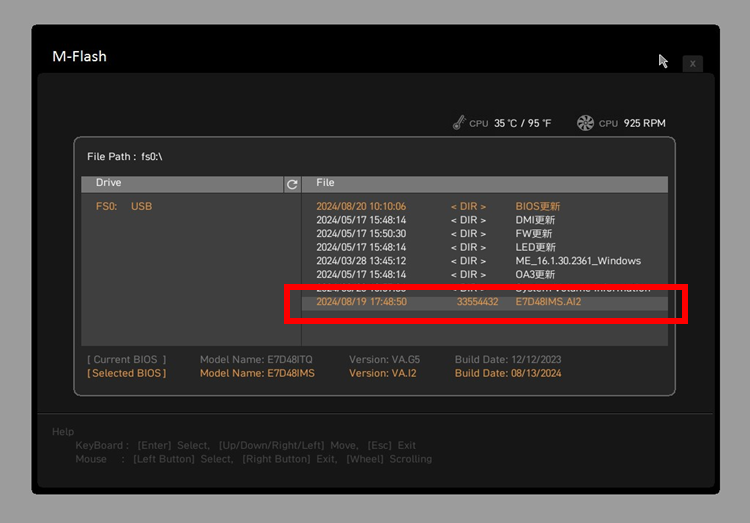Screen dimensions: 750x523
Task: Click the < DIR > marker of BIOS更新
Action: pyautogui.click(x=468, y=206)
